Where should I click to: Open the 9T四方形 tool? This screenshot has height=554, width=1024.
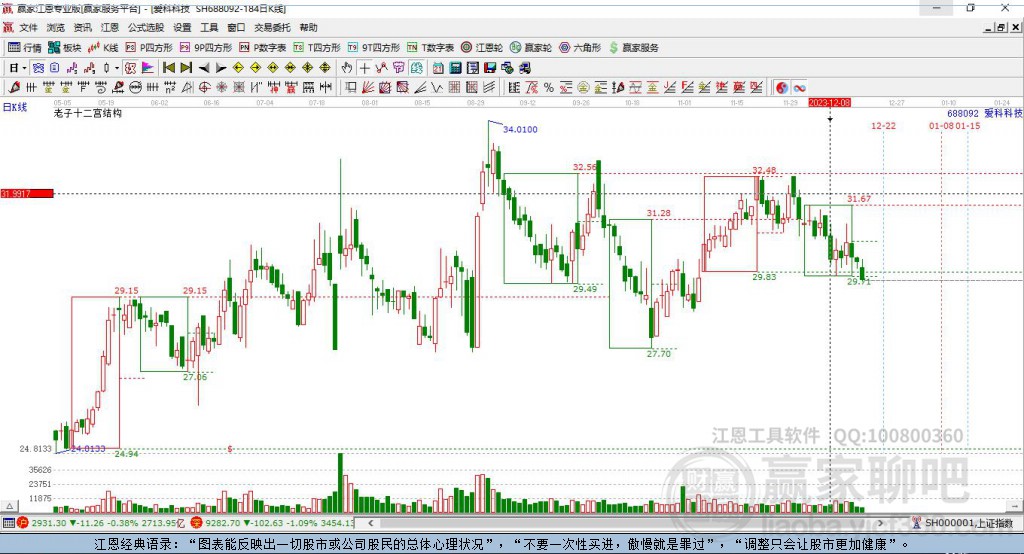(374, 48)
